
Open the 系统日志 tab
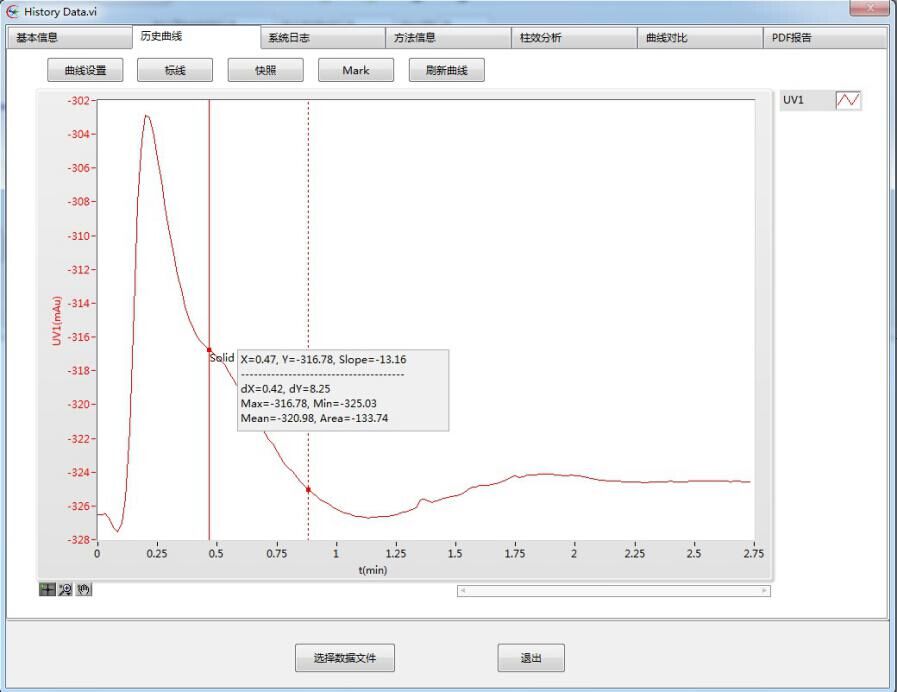point(322,39)
